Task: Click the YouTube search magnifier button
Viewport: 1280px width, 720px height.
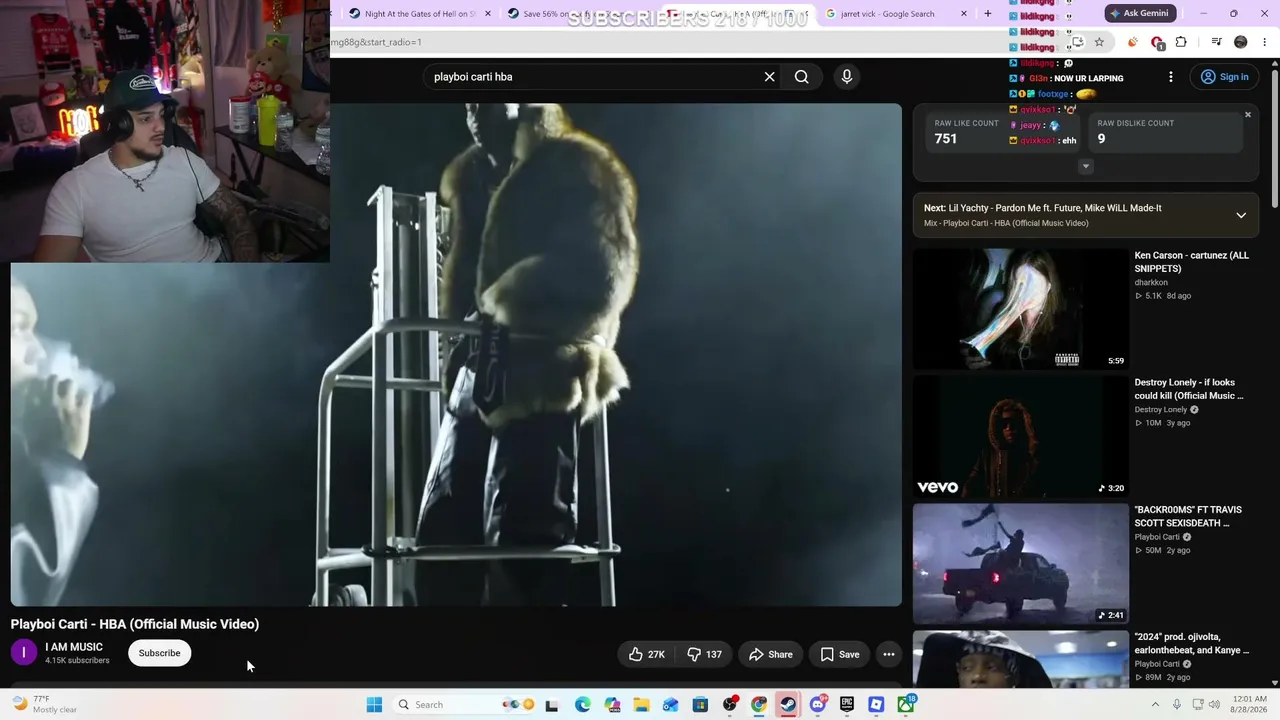Action: click(x=801, y=77)
